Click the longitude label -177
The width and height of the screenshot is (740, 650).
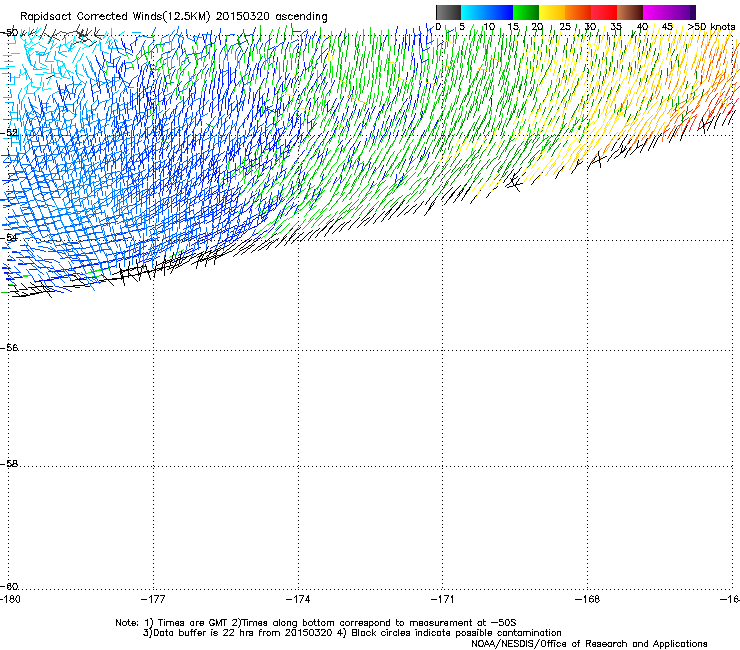[153, 599]
